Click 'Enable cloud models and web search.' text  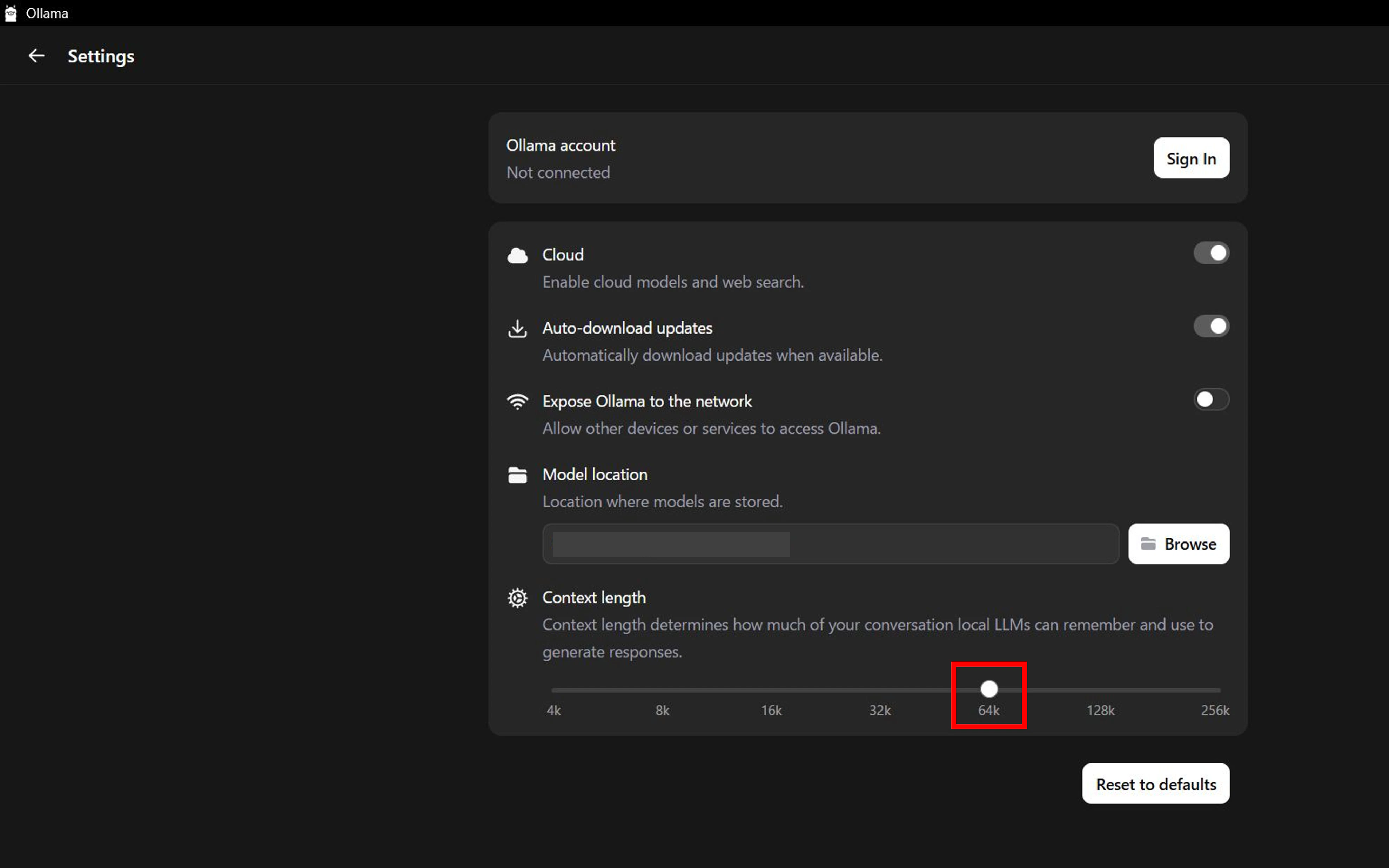point(673,282)
